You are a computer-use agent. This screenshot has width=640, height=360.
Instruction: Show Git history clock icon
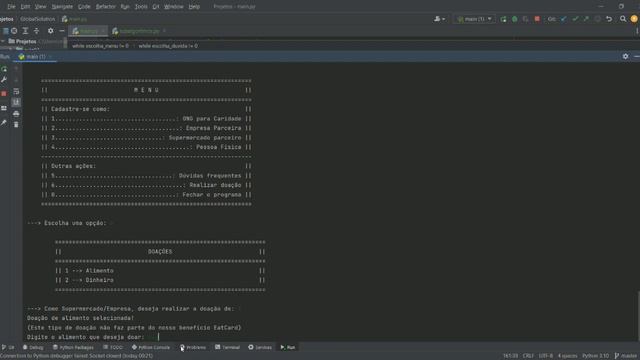click(598, 19)
